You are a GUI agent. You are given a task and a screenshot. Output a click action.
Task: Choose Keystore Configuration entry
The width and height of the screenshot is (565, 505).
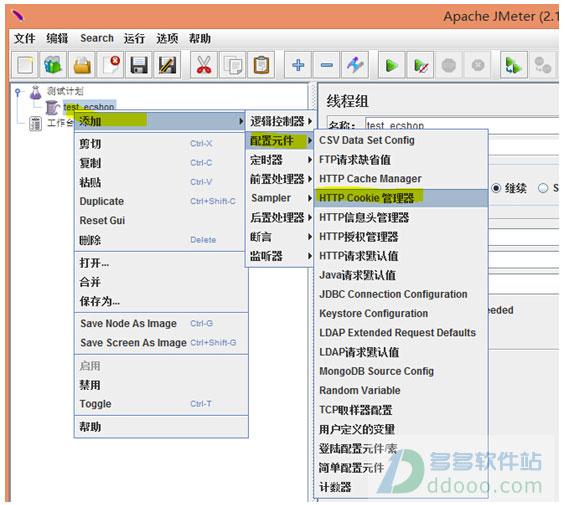click(x=401, y=314)
